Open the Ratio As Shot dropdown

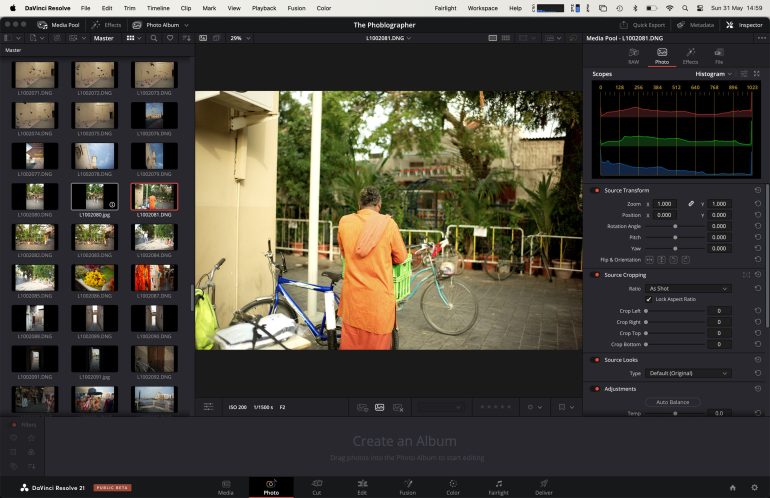[x=688, y=288]
